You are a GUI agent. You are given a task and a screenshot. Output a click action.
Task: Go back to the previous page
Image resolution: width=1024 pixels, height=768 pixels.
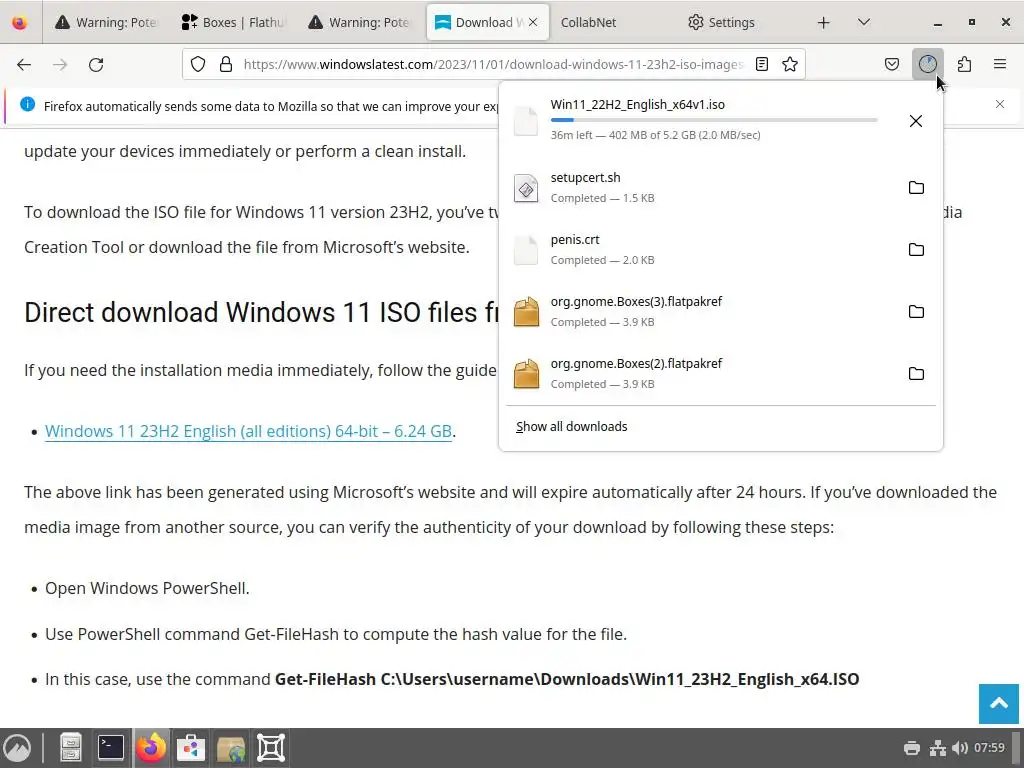[24, 64]
